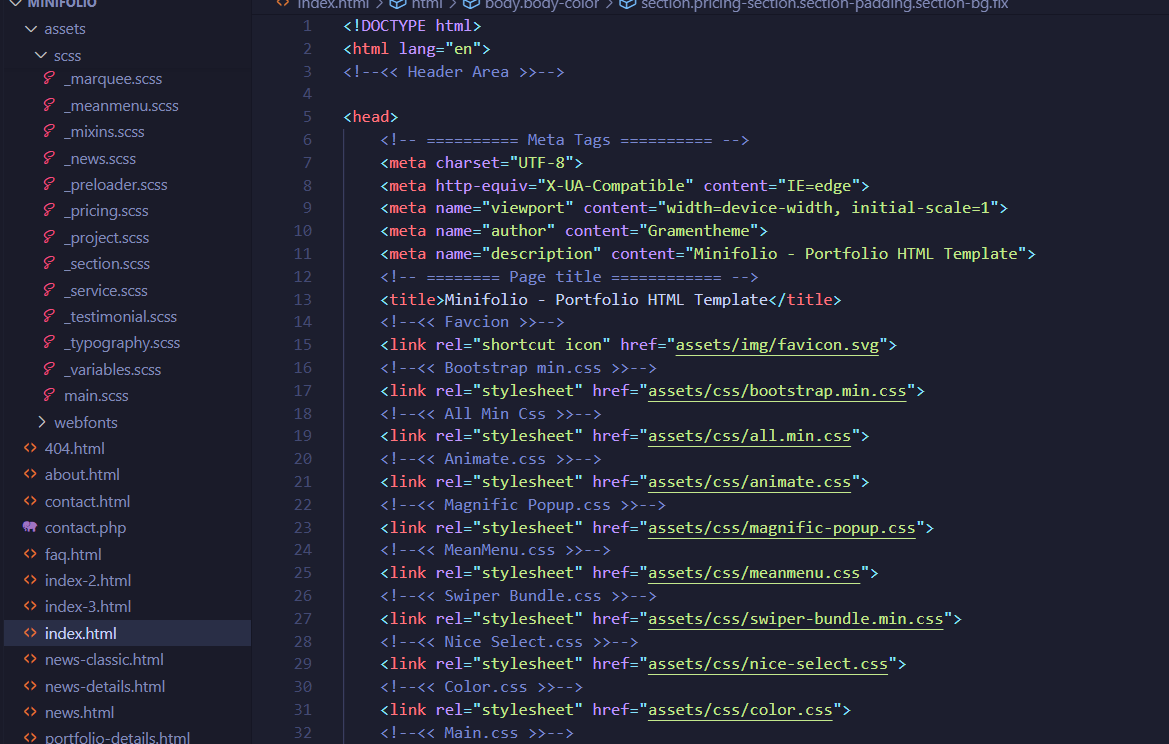Click the Sass icon beside _meanmenu.scss
1169x744 pixels.
(x=49, y=105)
